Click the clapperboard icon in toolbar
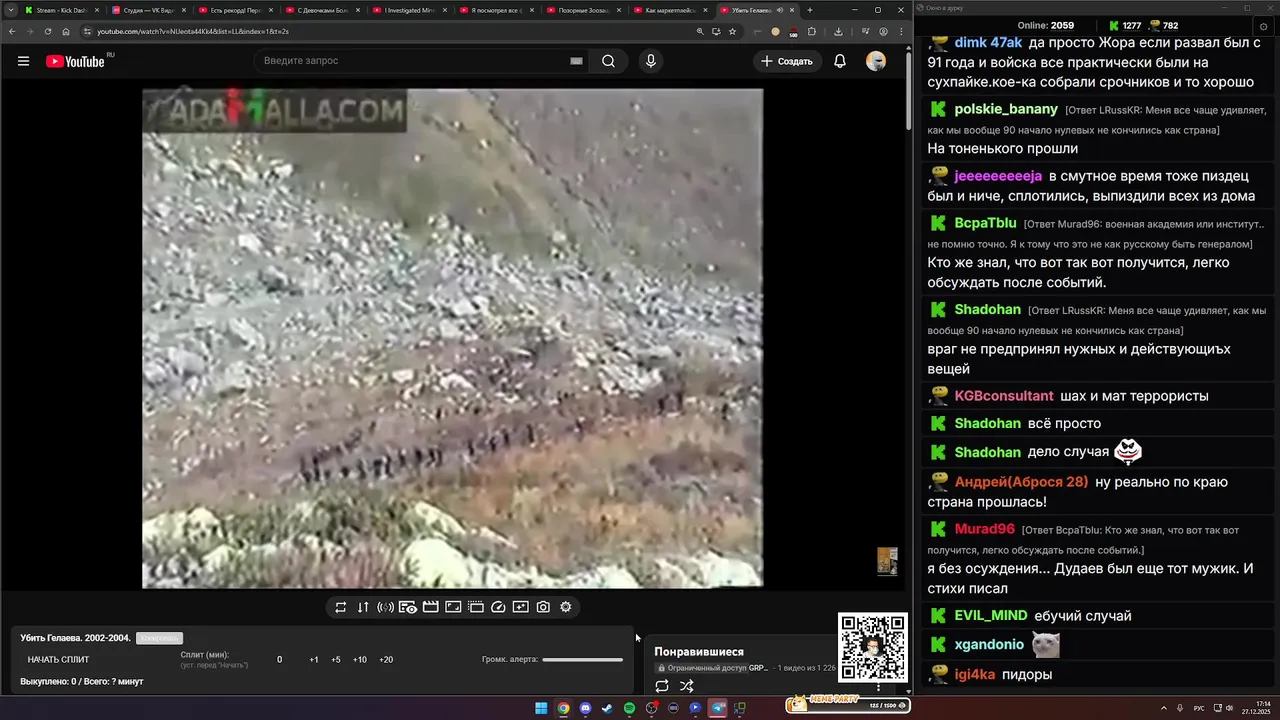1280x720 pixels. click(x=430, y=607)
